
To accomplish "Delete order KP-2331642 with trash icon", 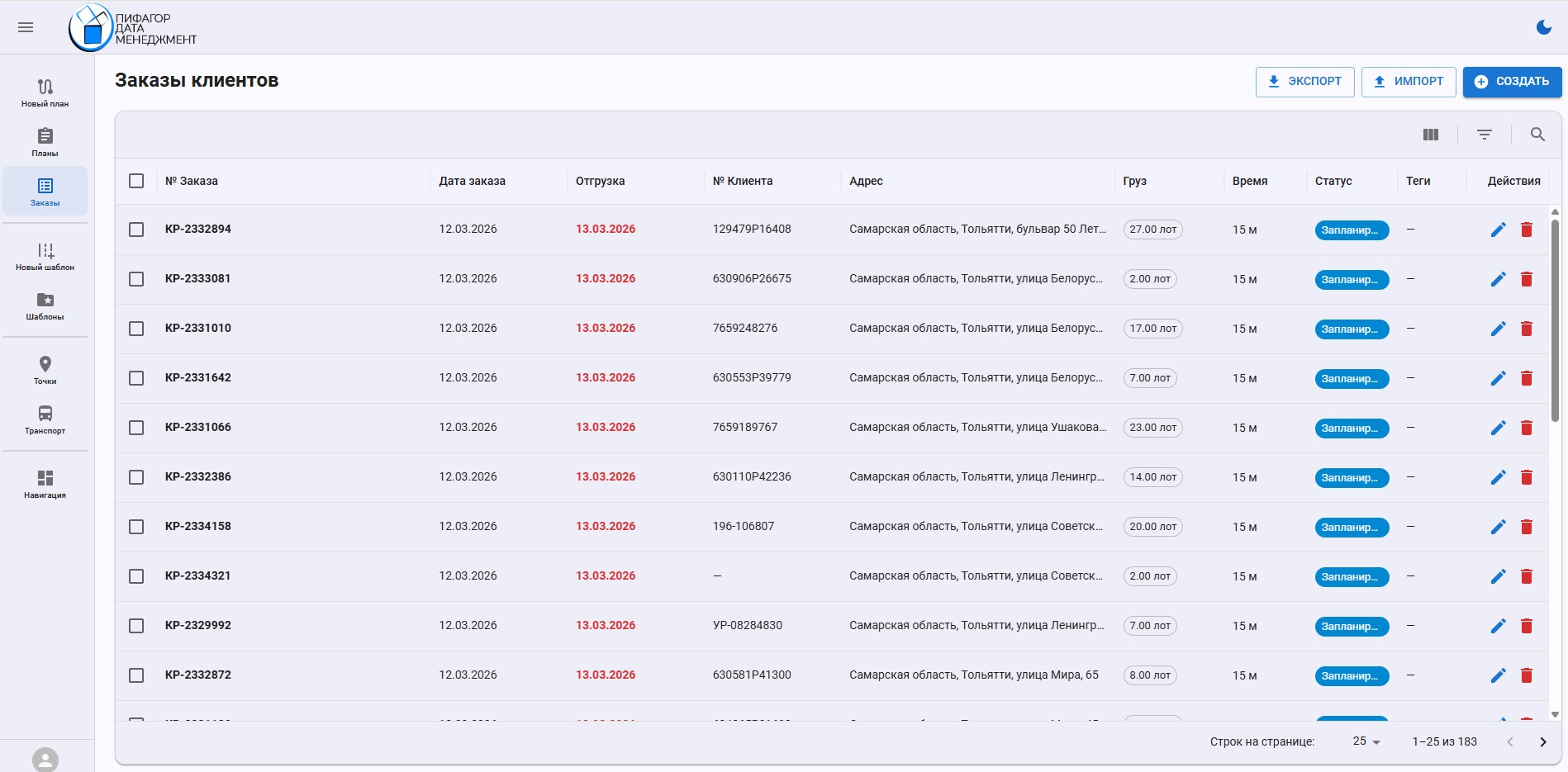I will pos(1527,378).
